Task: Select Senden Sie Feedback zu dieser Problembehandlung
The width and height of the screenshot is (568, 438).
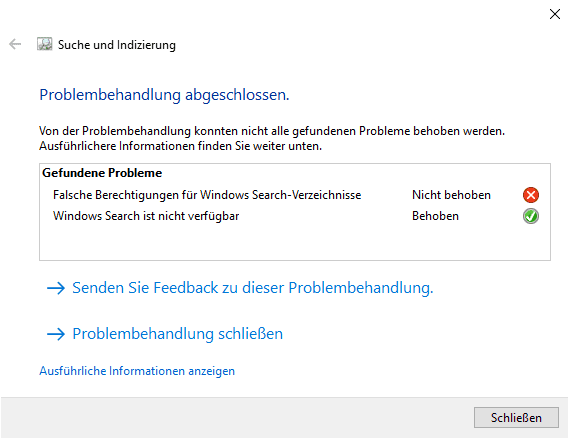Action: click(252, 288)
